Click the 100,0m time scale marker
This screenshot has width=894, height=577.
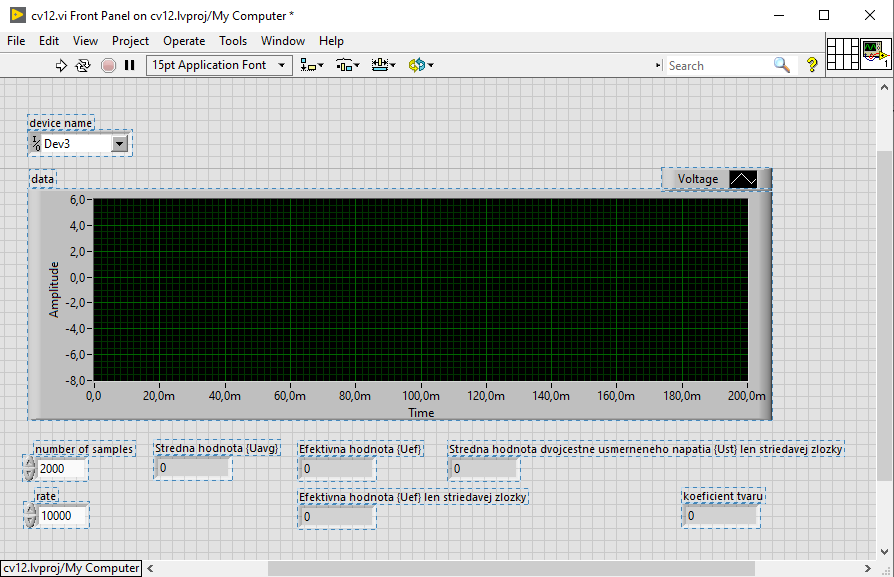click(x=421, y=396)
